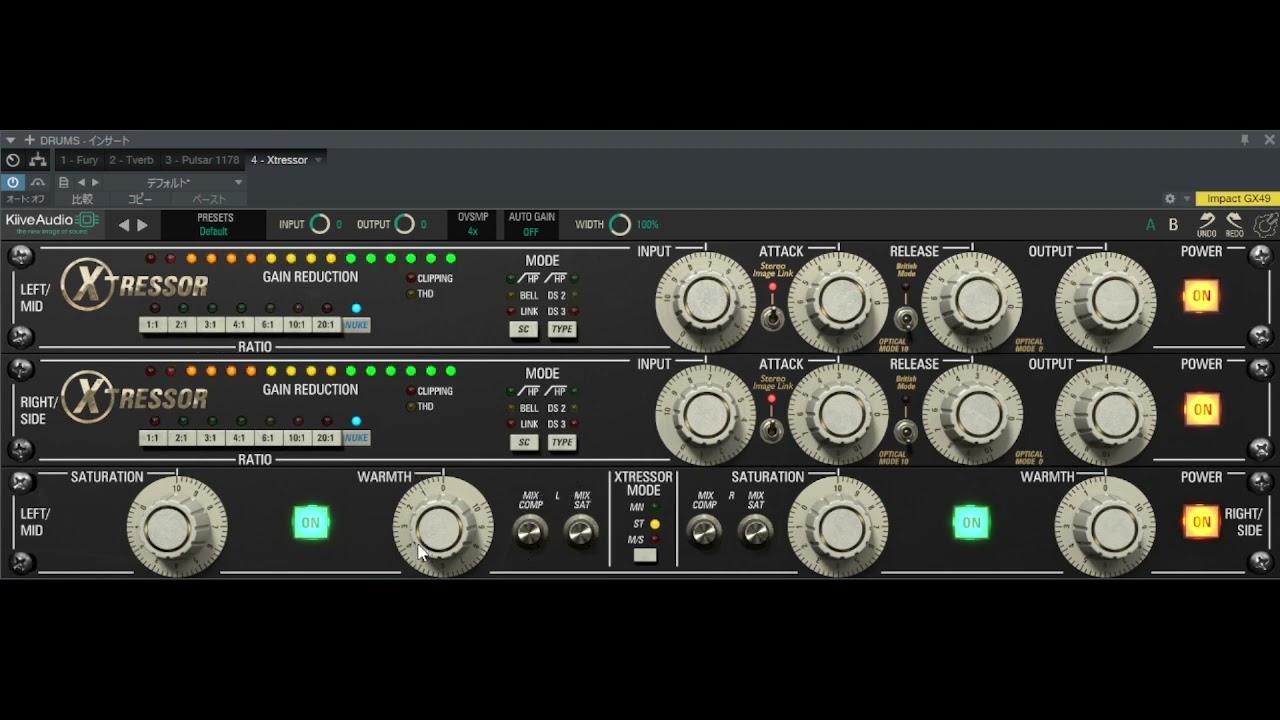Click the Impact GX49 controller label
This screenshot has height=720, width=1280.
click(x=1238, y=199)
